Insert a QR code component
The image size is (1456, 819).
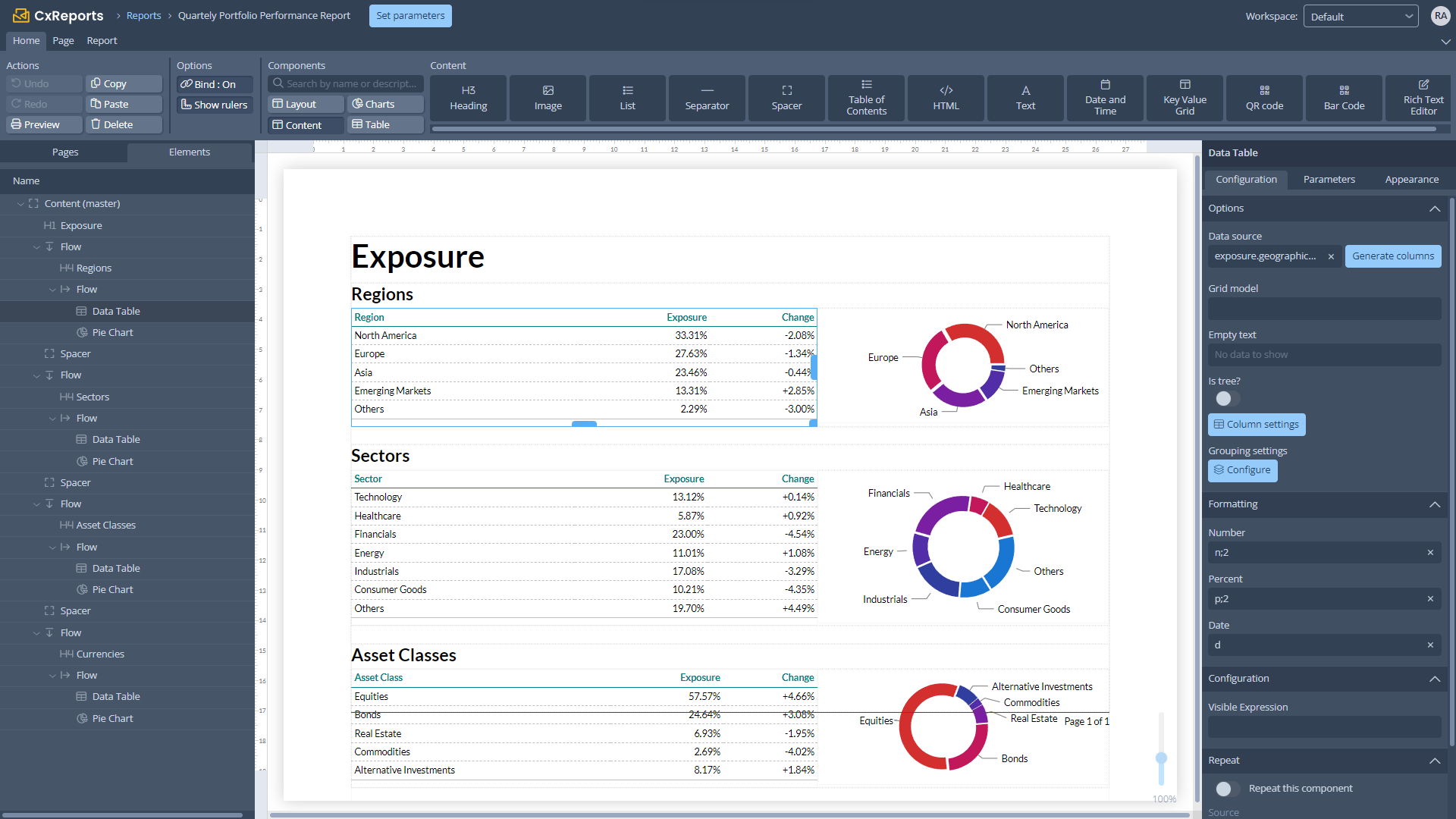[x=1263, y=98]
